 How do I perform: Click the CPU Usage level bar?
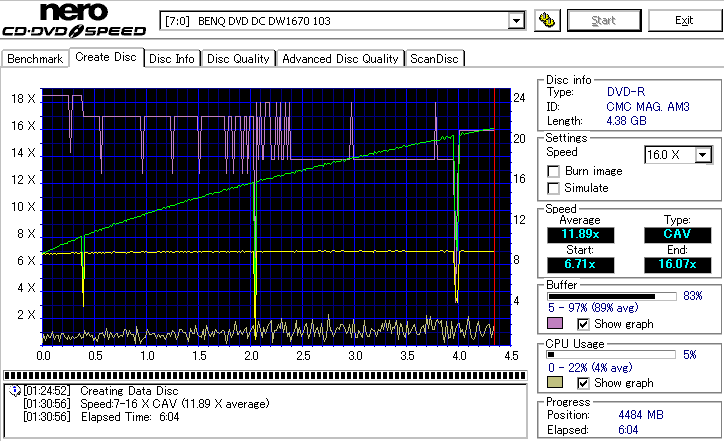[611, 355]
